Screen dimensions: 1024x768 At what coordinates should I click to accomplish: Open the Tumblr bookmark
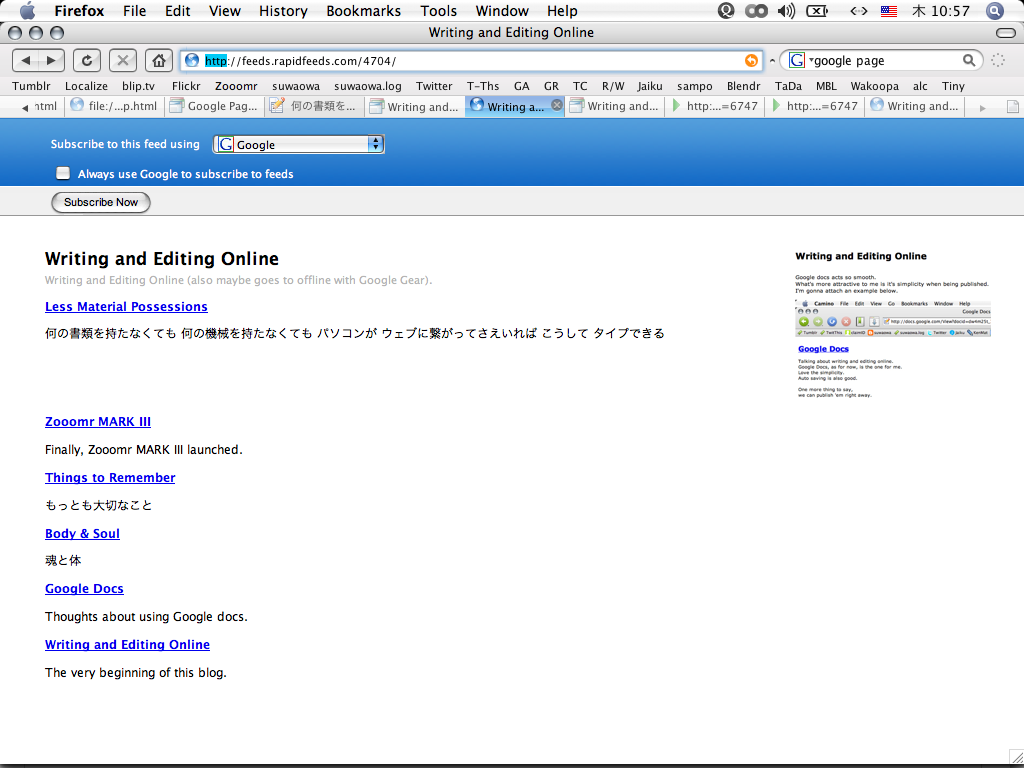tap(31, 86)
